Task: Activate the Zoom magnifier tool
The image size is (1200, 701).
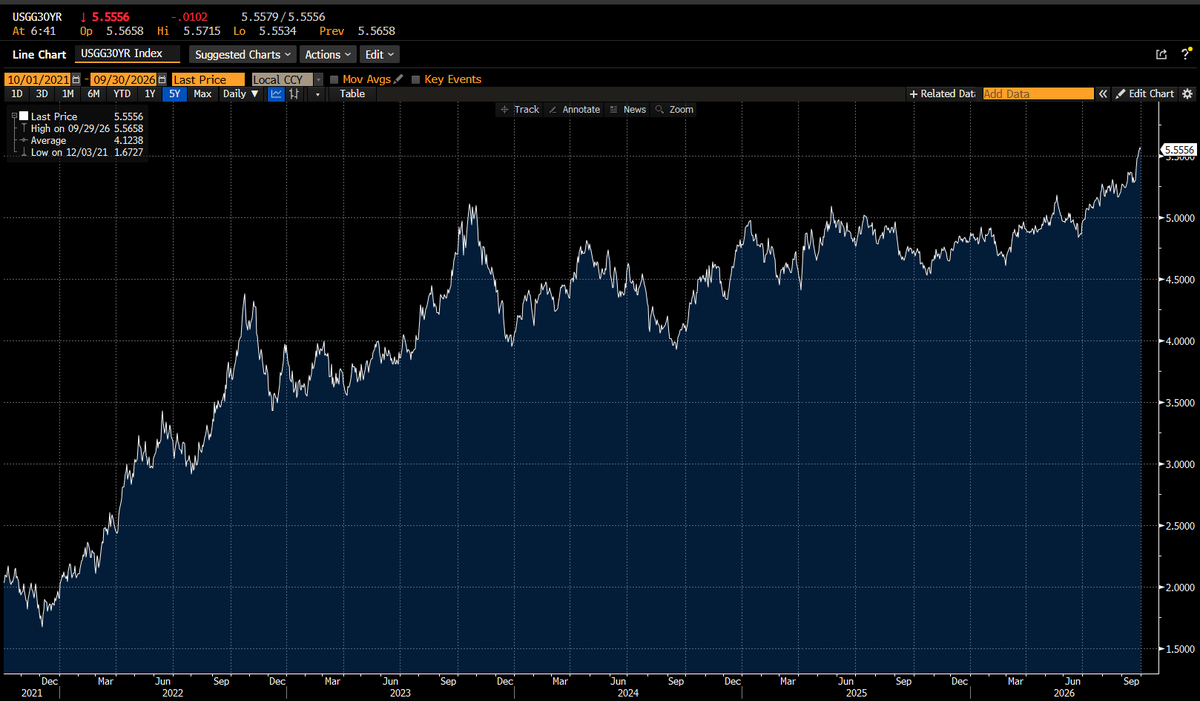Action: pyautogui.click(x=675, y=109)
